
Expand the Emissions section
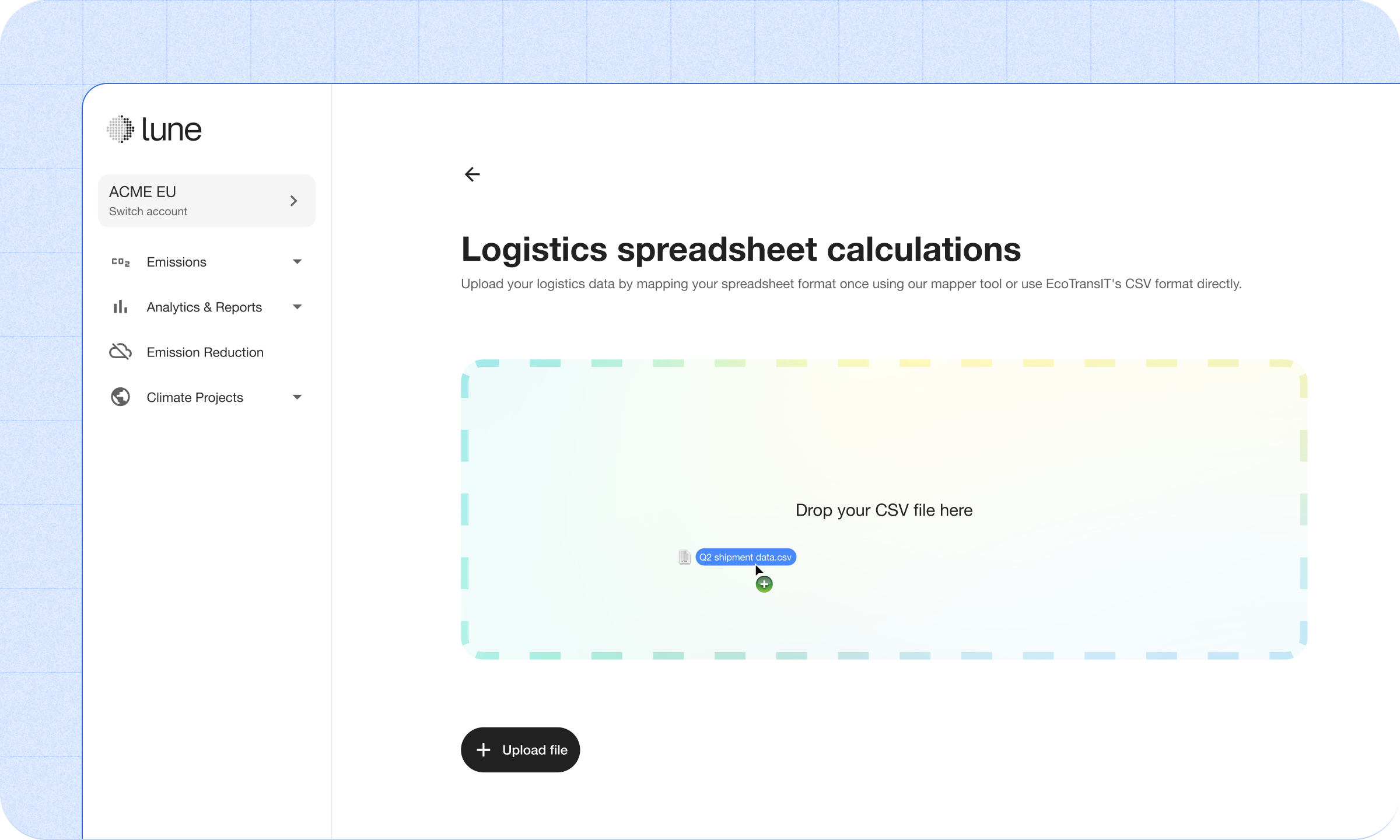[x=298, y=261]
